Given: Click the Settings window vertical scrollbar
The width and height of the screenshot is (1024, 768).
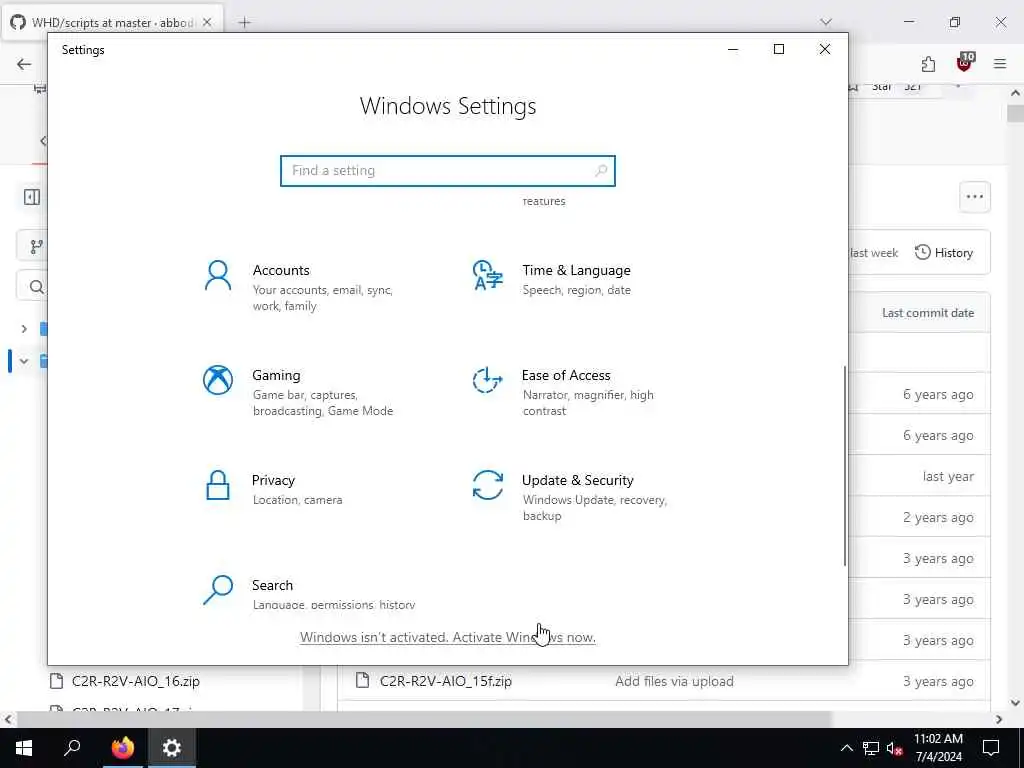Looking at the screenshot, I should 844,465.
